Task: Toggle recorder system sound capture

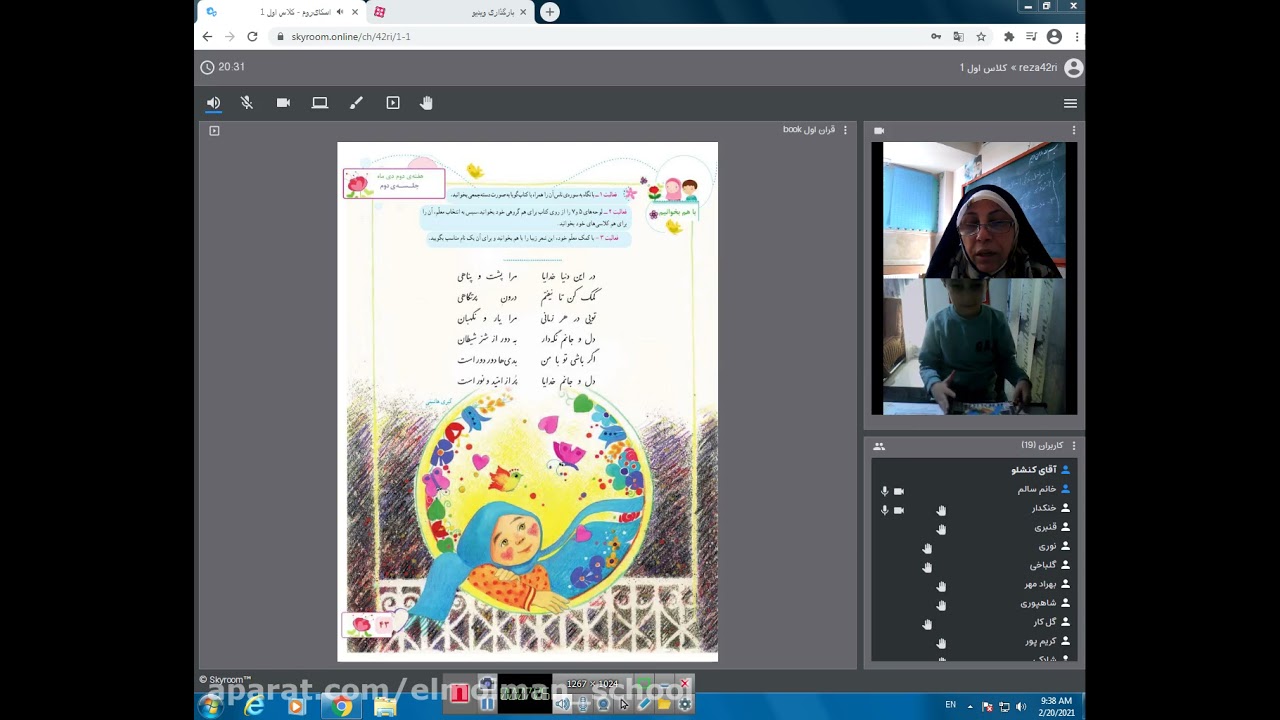Action: coord(563,703)
